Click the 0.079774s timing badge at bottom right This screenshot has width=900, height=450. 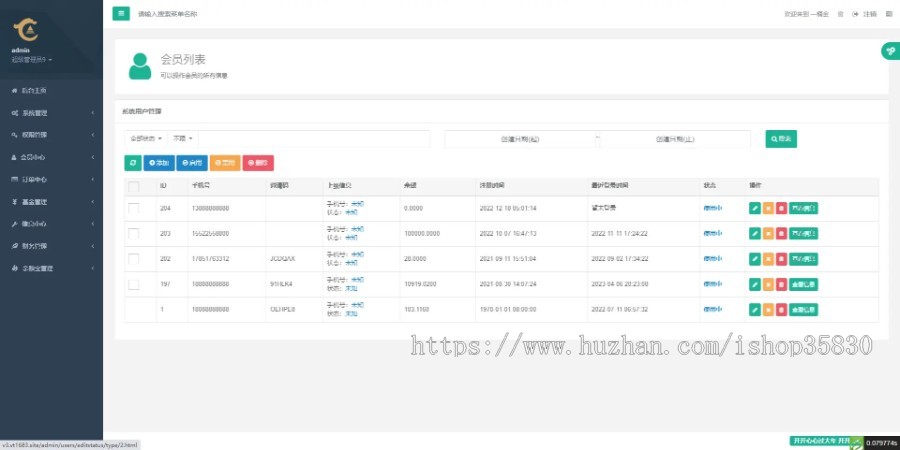882,443
